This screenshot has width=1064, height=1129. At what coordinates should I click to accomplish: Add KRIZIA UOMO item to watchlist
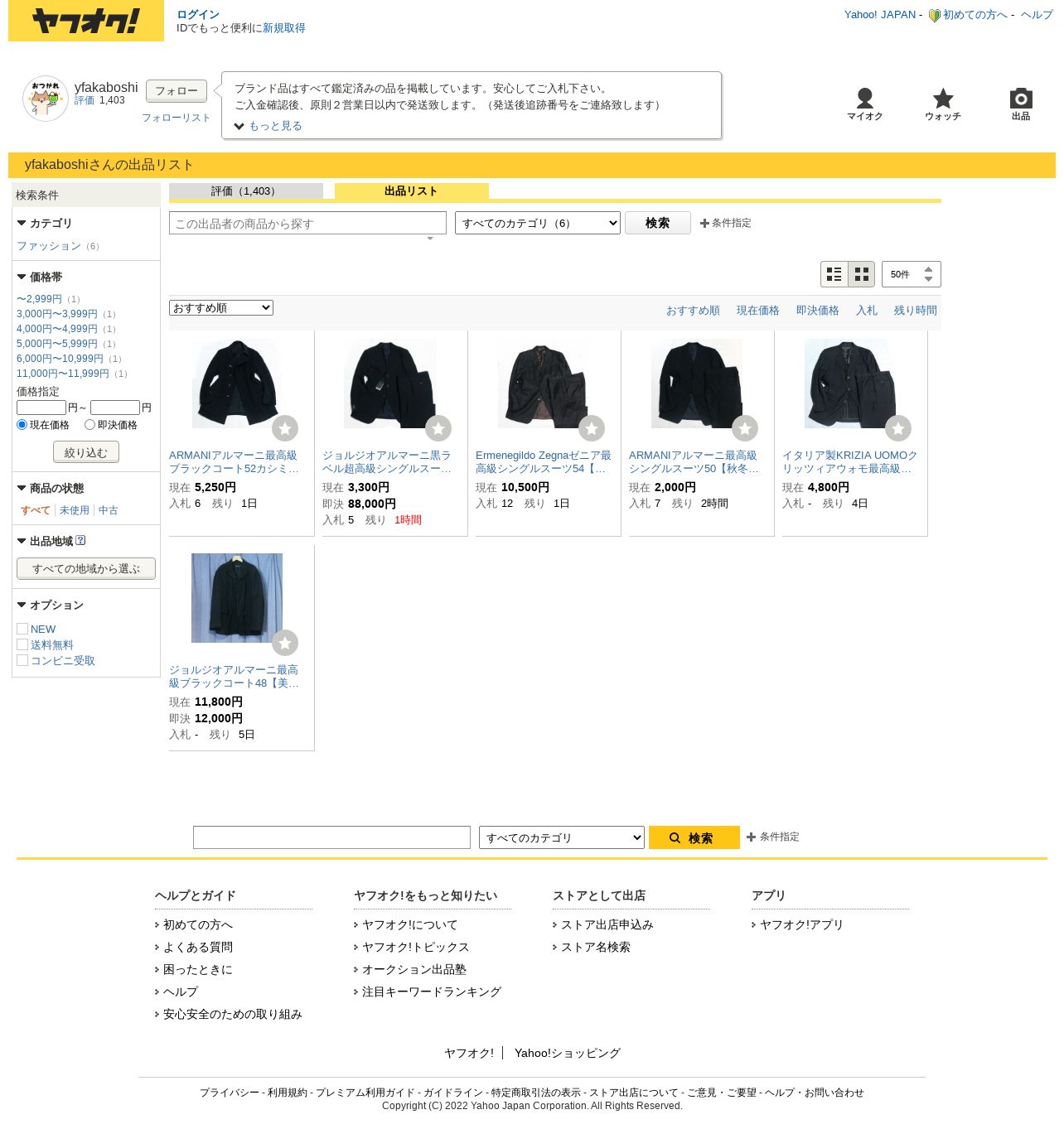point(898,428)
